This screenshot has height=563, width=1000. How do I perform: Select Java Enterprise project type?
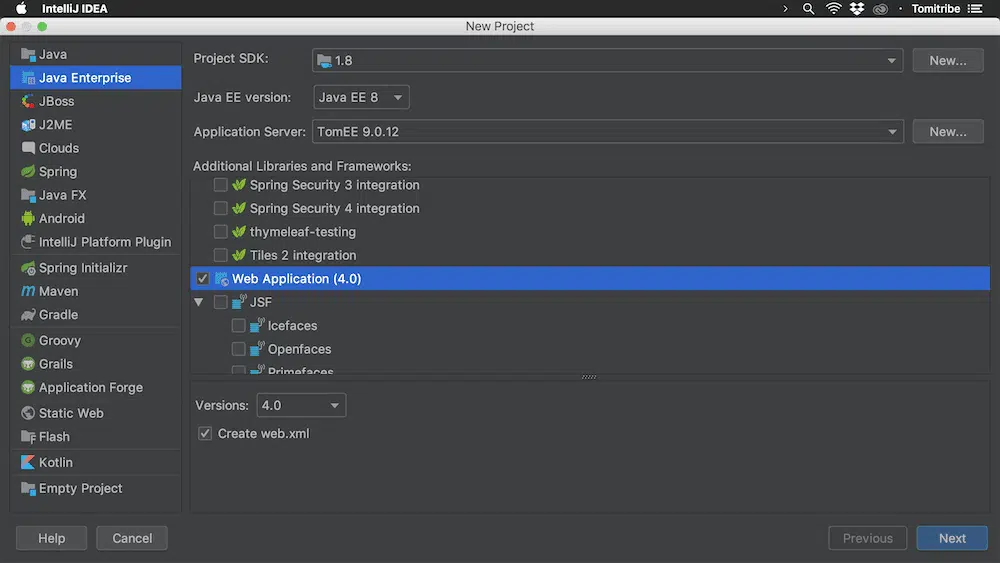coord(85,77)
